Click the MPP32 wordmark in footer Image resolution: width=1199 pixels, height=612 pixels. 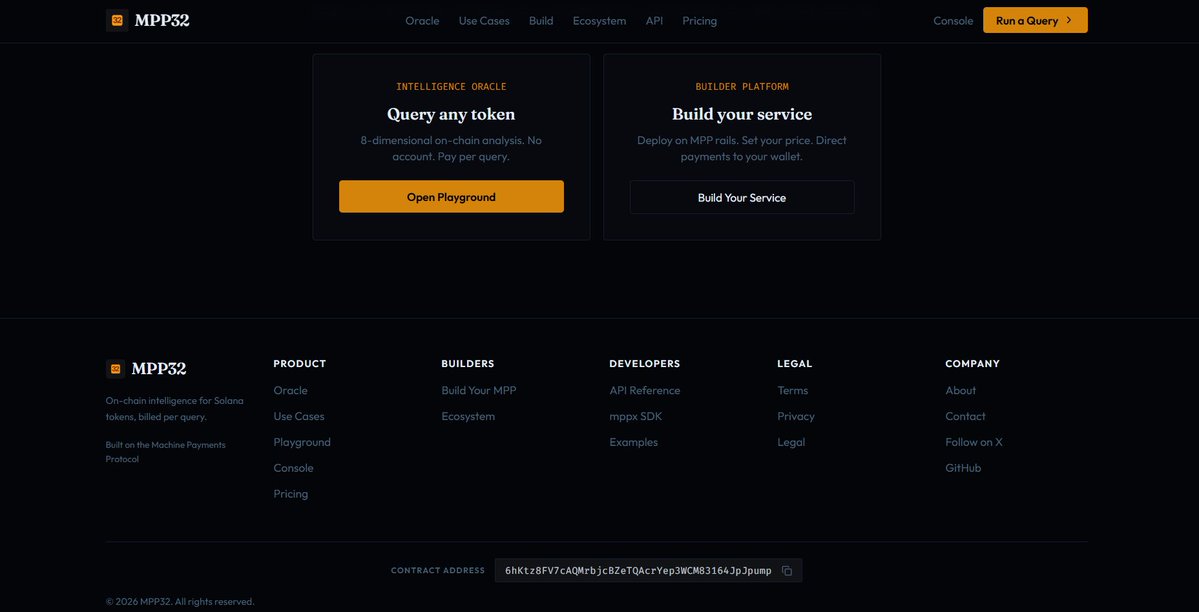coord(159,369)
